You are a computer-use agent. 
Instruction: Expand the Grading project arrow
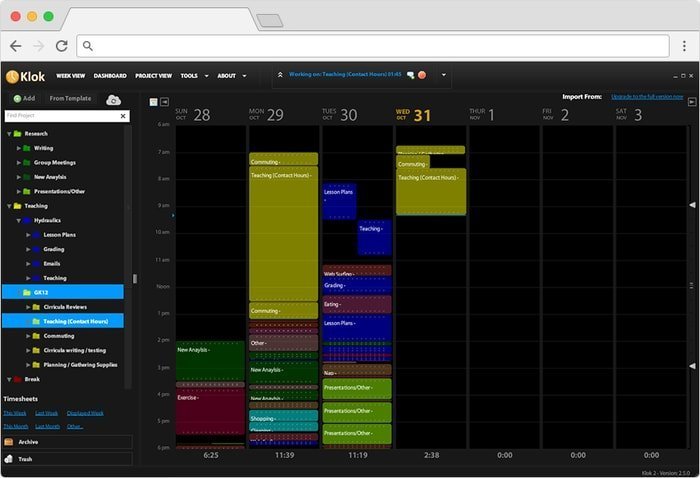[x=28, y=249]
